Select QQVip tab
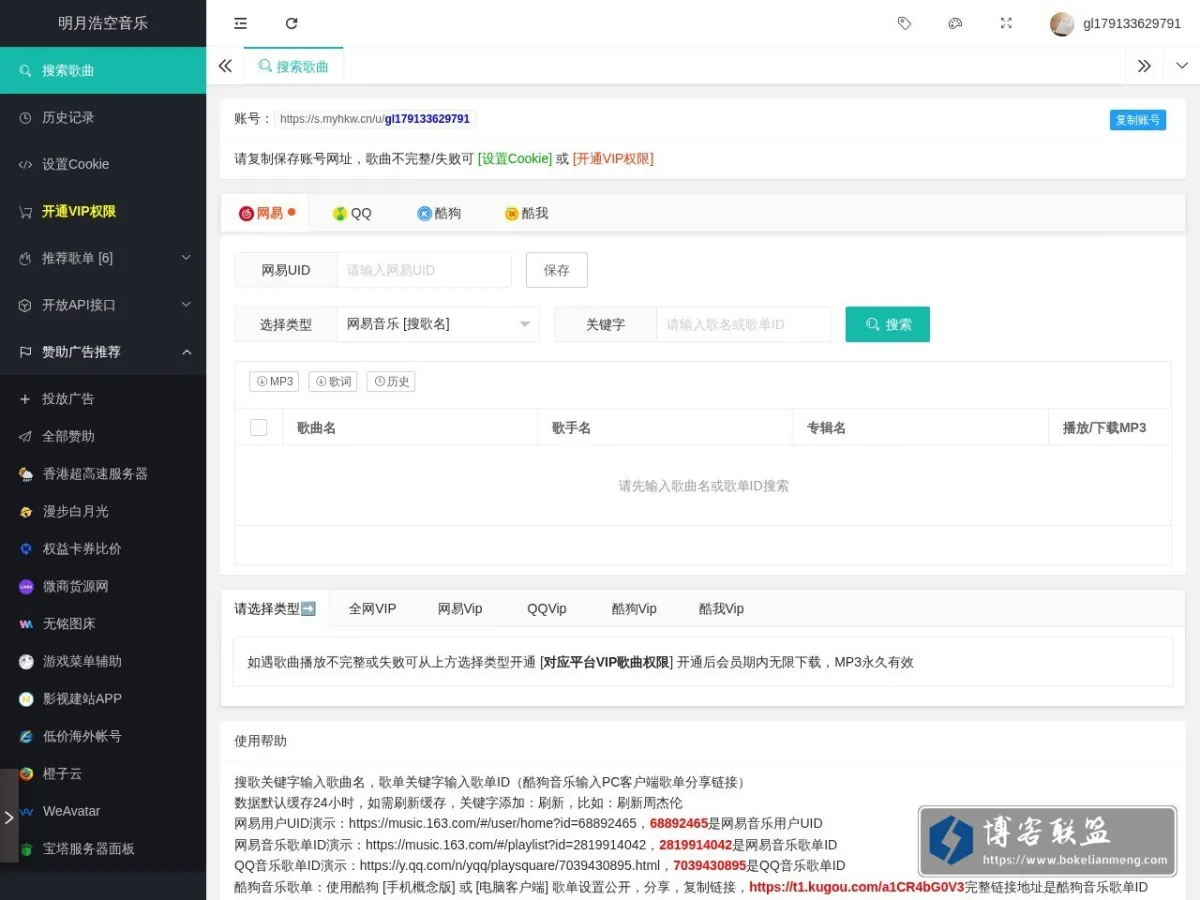Viewport: 1200px width, 900px height. [x=547, y=608]
